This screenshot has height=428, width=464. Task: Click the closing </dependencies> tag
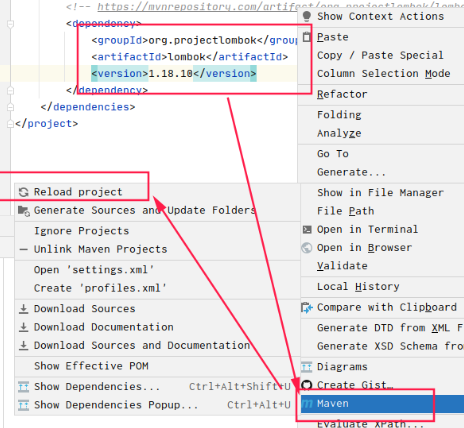click(x=88, y=107)
